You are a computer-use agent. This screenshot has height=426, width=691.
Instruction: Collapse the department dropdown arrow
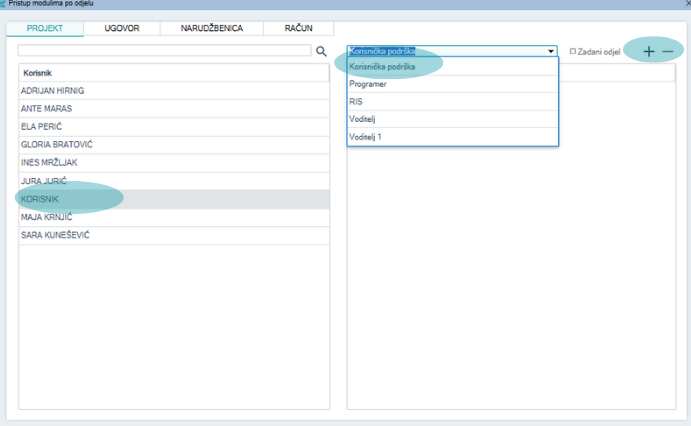[x=551, y=50]
